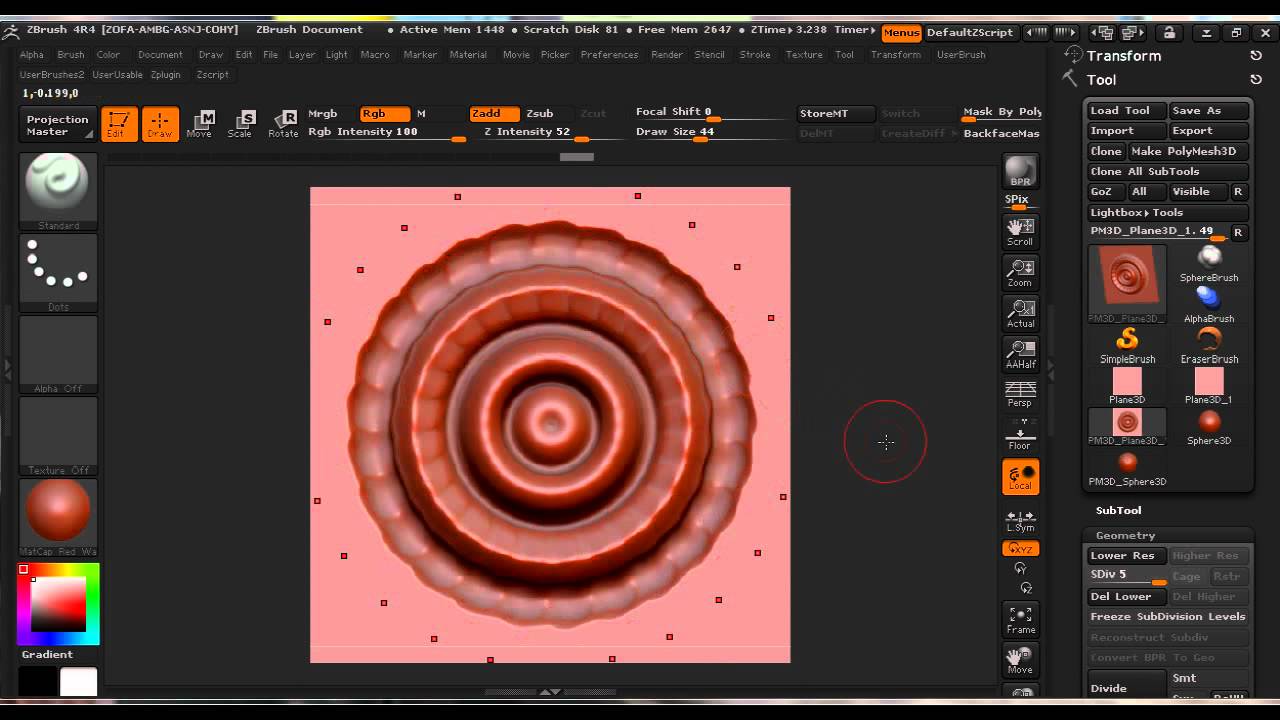Select the Plane3D_1 tool thumbnail
1280x720 pixels.
coord(1209,387)
